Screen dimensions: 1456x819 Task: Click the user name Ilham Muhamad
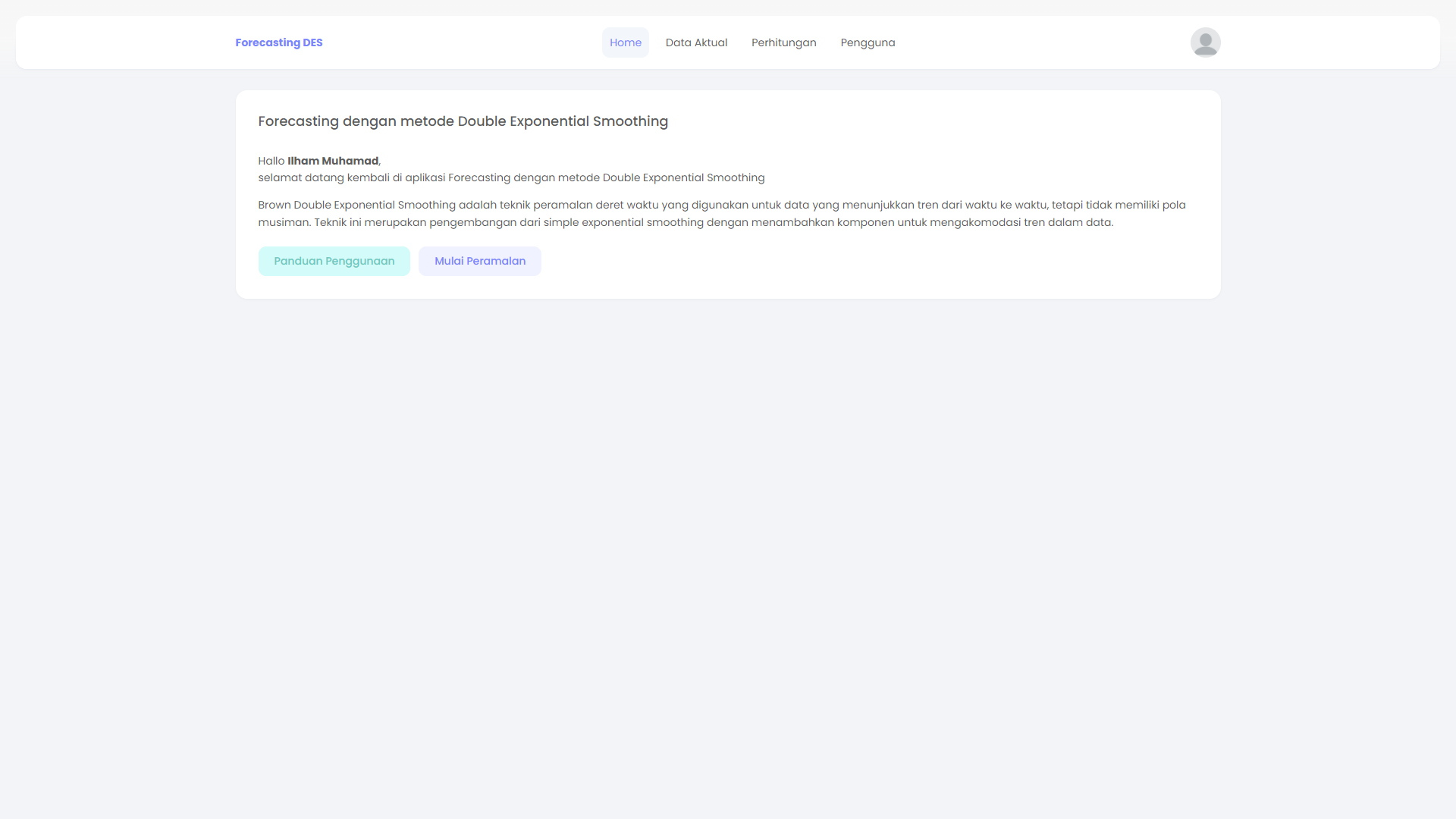pyautogui.click(x=333, y=161)
